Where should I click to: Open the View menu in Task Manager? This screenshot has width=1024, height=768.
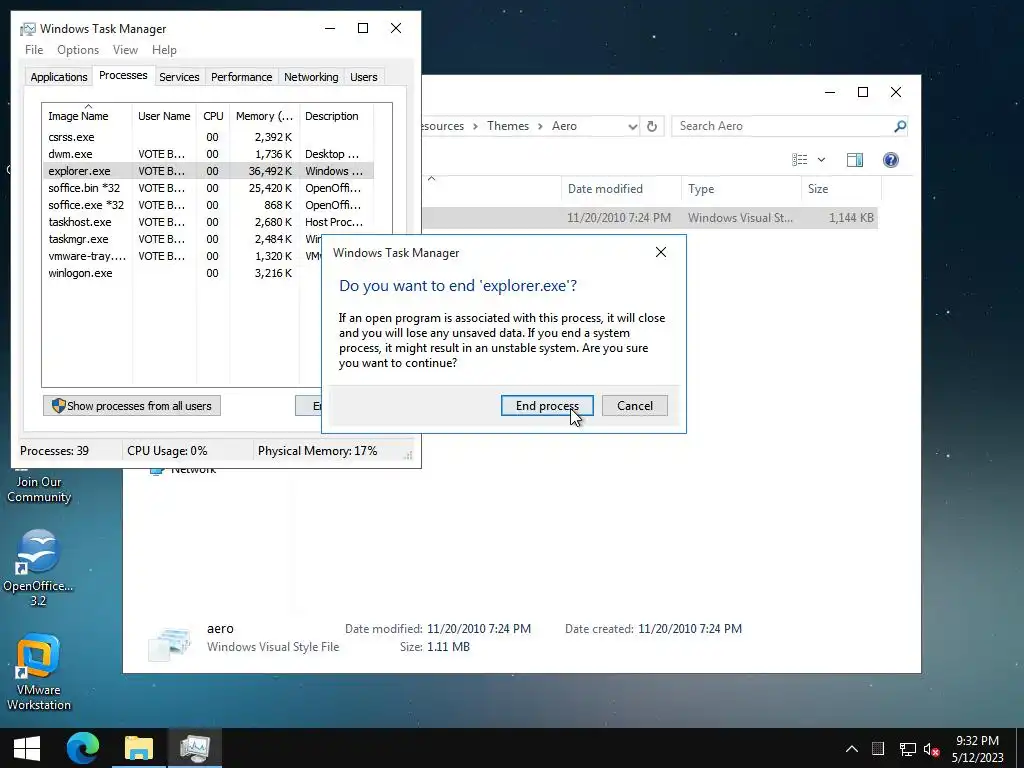point(125,50)
